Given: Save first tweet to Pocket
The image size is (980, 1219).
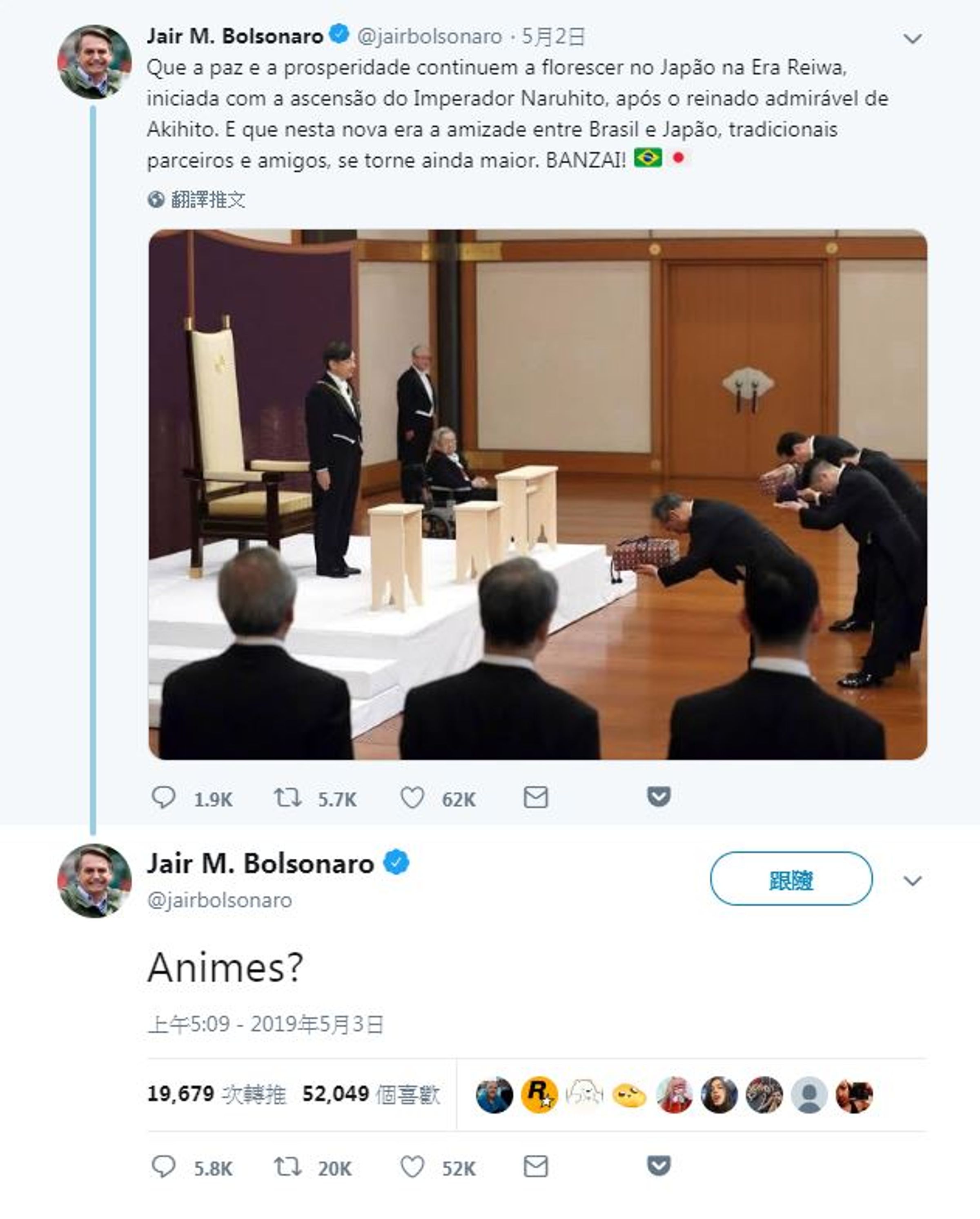Looking at the screenshot, I should tap(658, 797).
